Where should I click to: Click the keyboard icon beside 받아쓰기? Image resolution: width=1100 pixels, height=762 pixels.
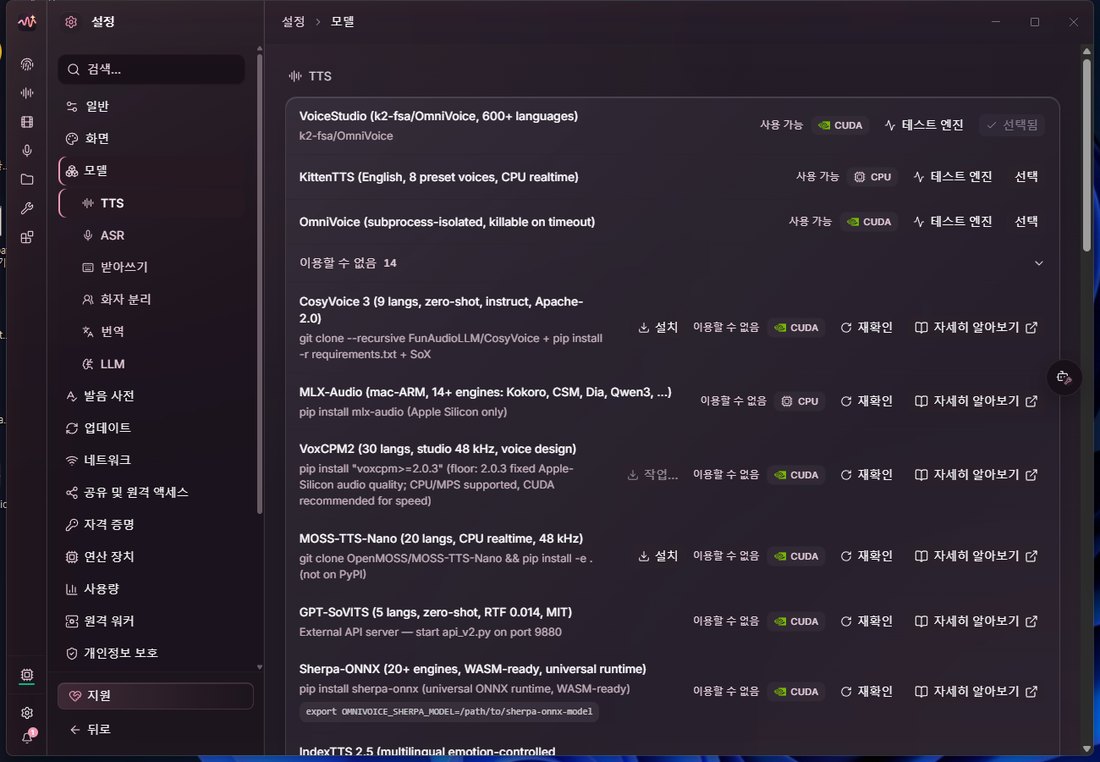[88, 267]
